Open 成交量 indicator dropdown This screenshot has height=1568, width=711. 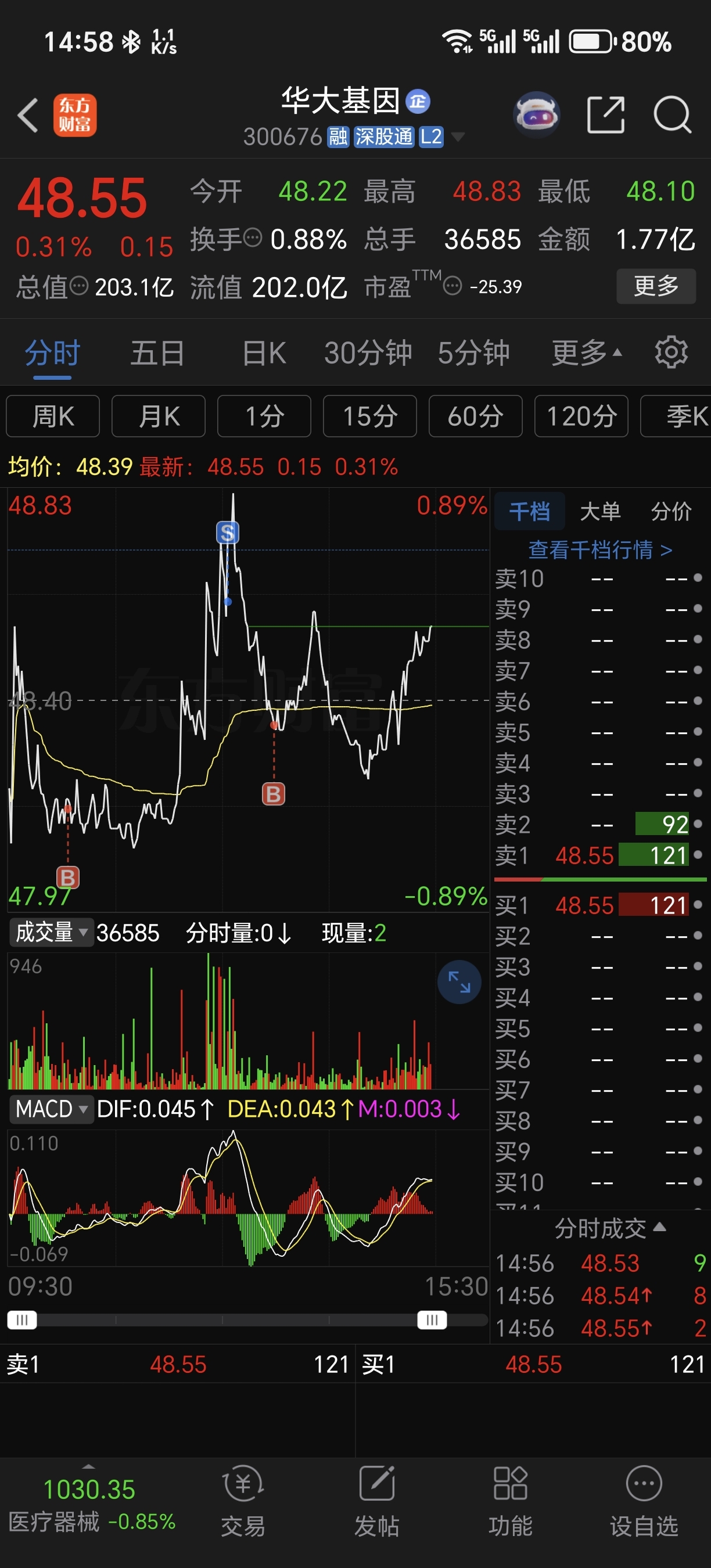click(x=51, y=932)
